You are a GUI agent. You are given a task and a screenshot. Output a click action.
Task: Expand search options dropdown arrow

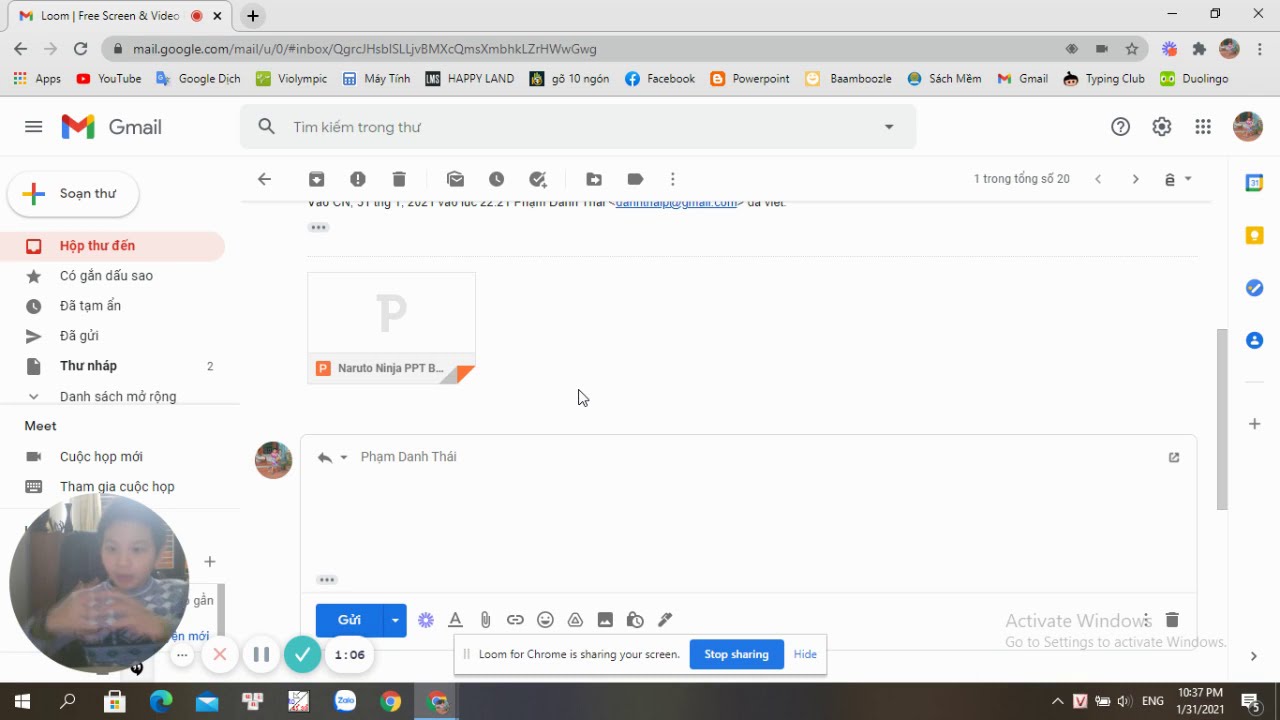click(889, 127)
